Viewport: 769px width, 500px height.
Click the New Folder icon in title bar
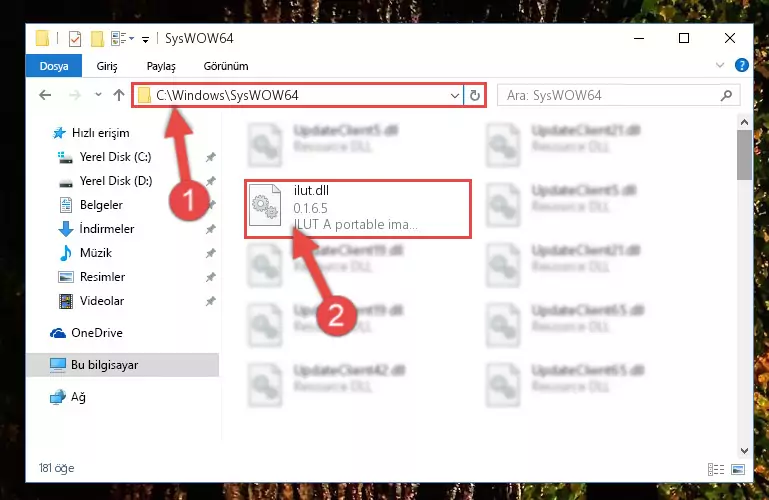pyautogui.click(x=98, y=38)
